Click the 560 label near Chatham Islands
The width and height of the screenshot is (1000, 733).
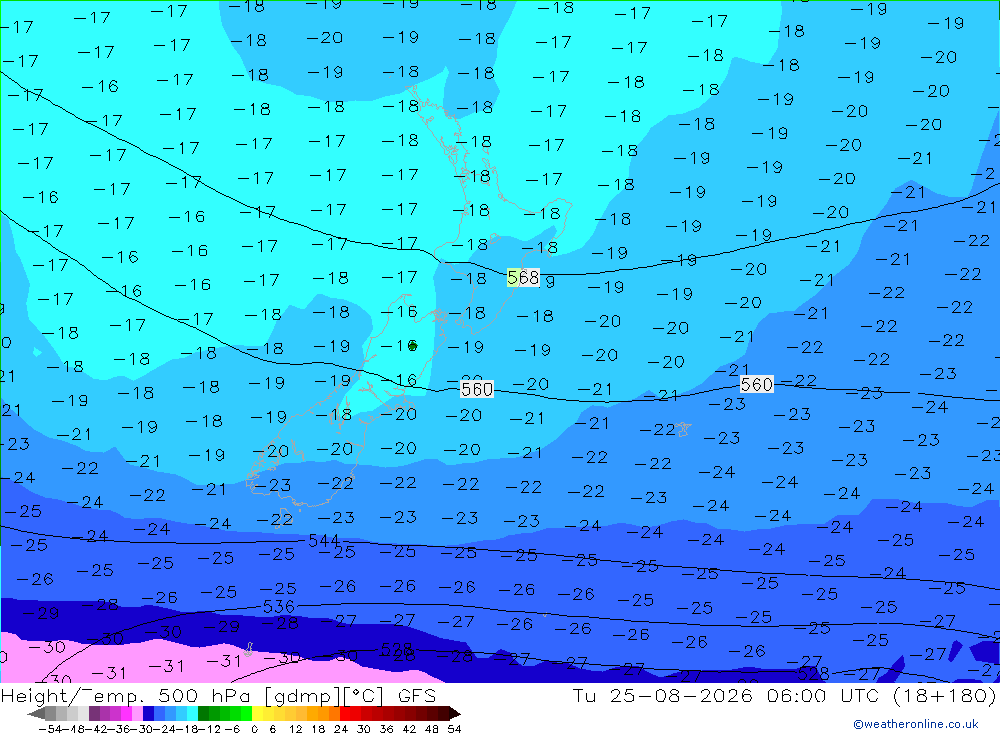pyautogui.click(x=756, y=384)
